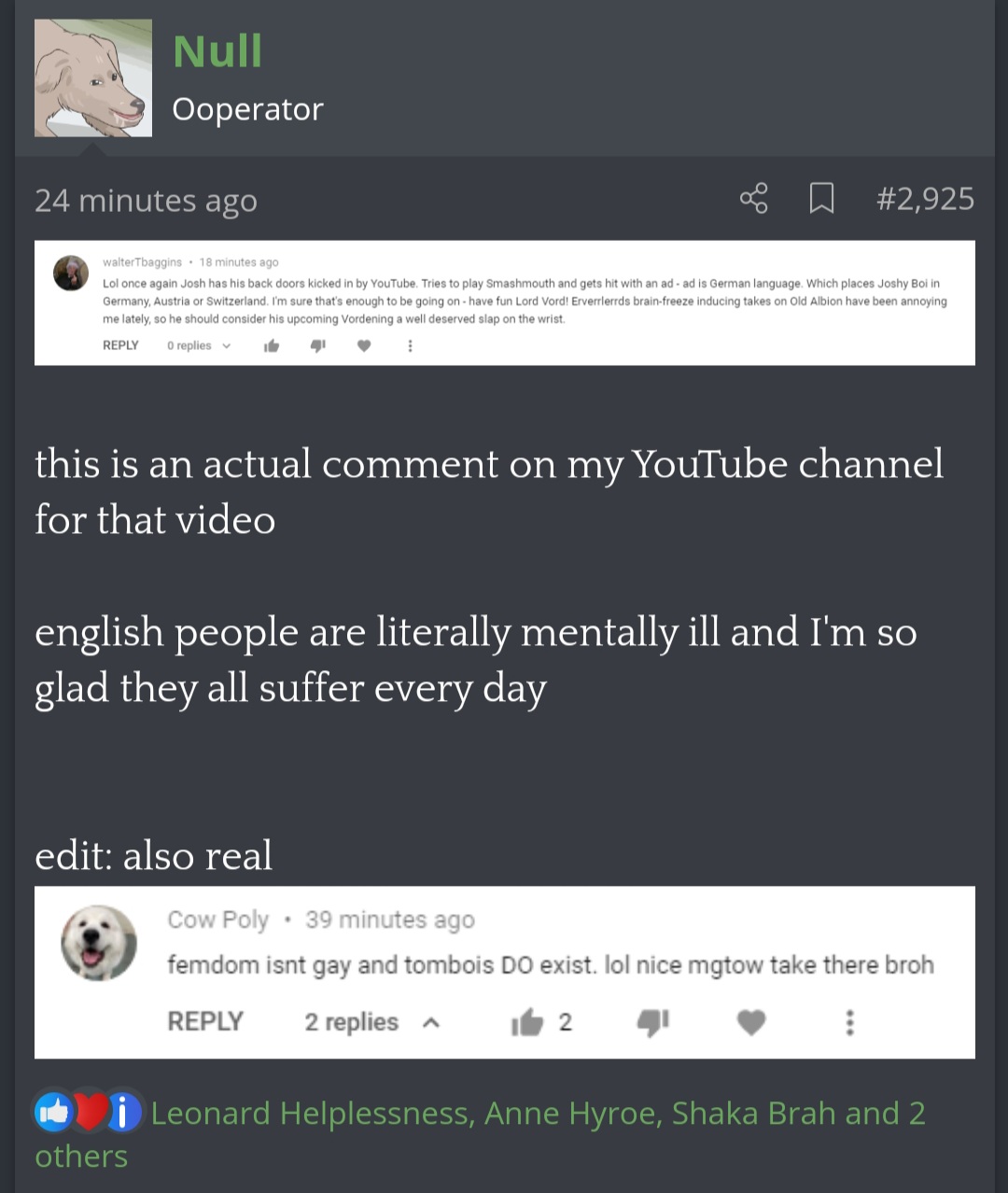Click Null's dog avatar image
This screenshot has height=1193, width=1008.
93,78
